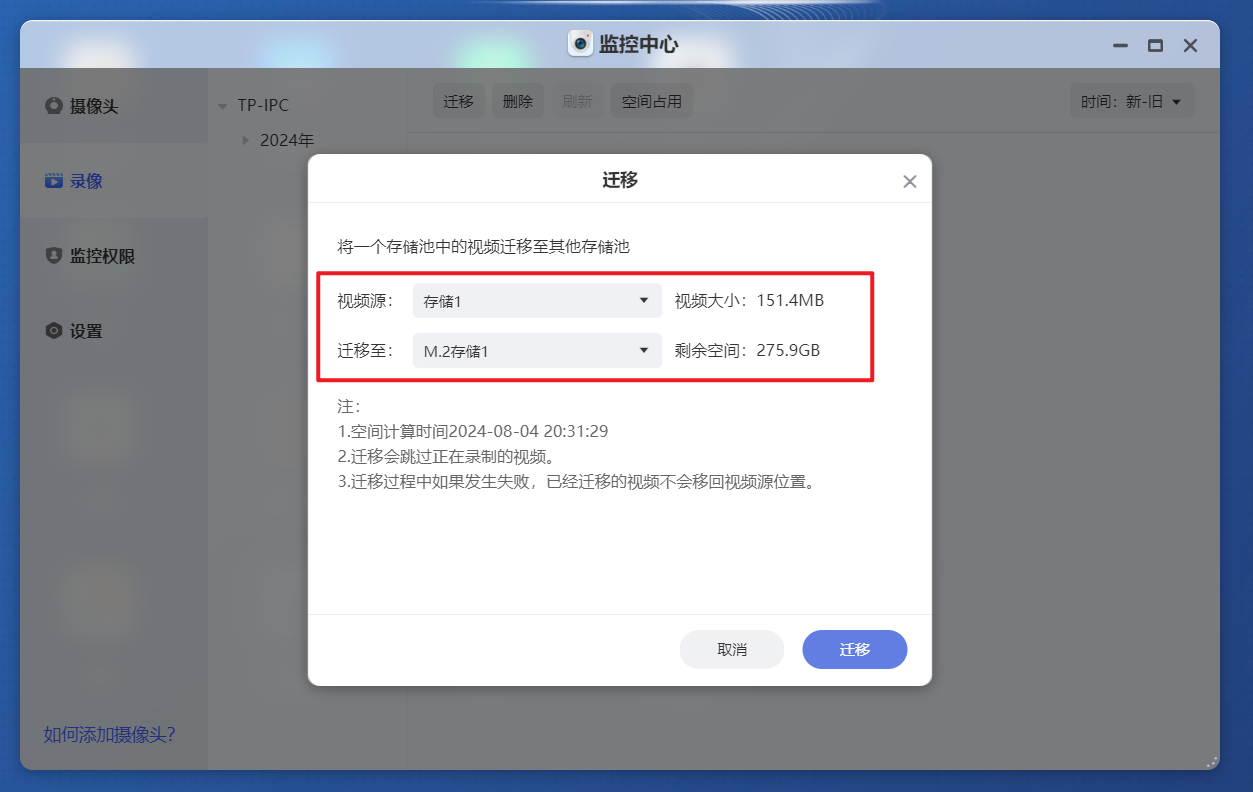Open the 如何添加摄像头? help link
Screen dimensions: 1253x792
point(108,734)
